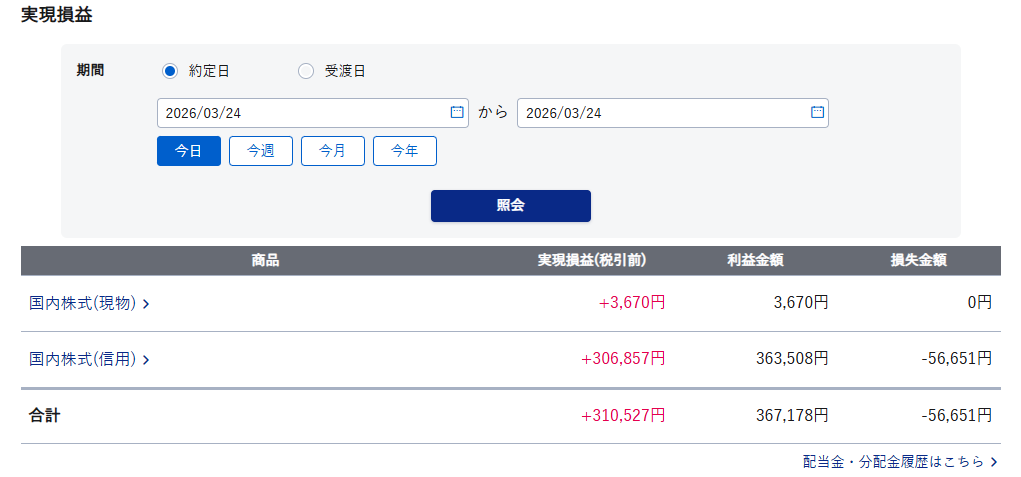Click the arrow after 配当金・分配金履歴はこちら
The height and width of the screenshot is (477, 1021).
[993, 462]
